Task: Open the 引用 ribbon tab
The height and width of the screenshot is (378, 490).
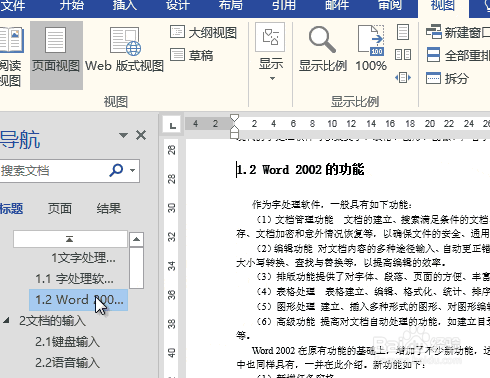Action: [284, 5]
